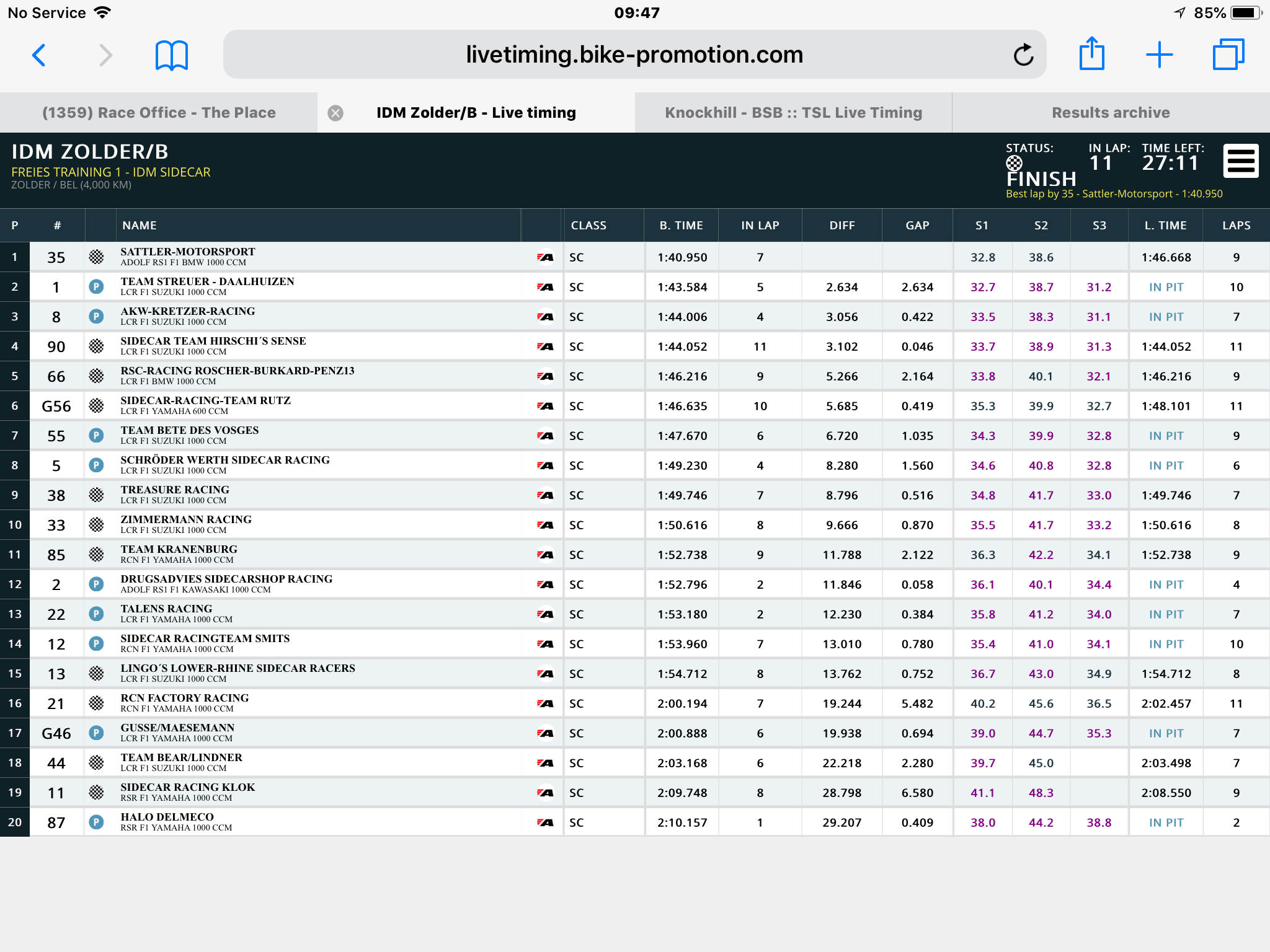This screenshot has height=952, width=1270.
Task: Click the brand logo in Sattler-Motorsport row
Action: pyautogui.click(x=545, y=257)
